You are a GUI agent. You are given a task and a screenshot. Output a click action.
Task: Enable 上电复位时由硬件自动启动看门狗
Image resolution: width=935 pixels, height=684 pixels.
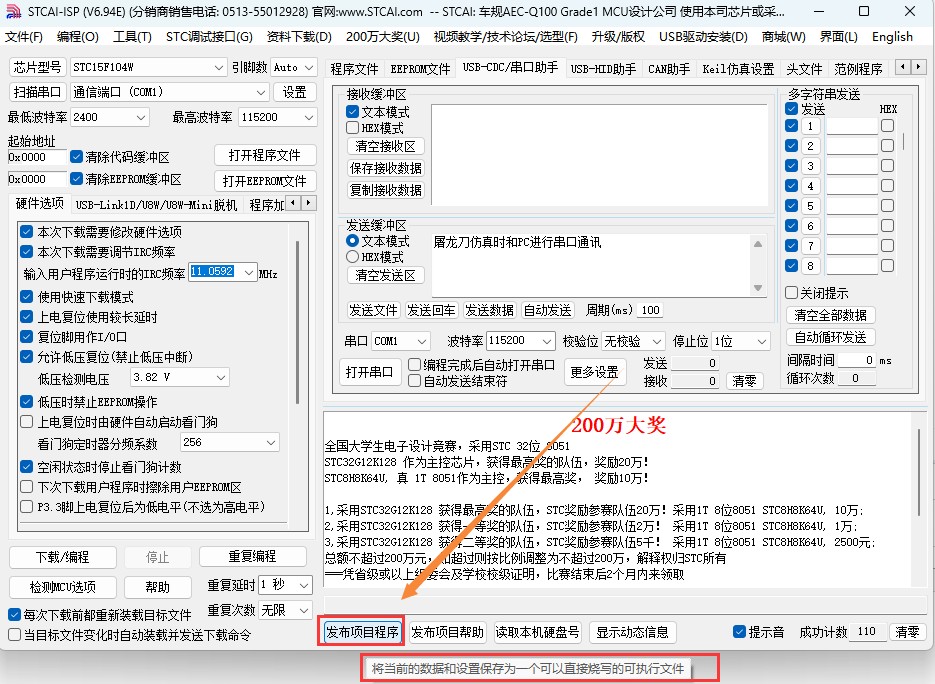[26, 422]
